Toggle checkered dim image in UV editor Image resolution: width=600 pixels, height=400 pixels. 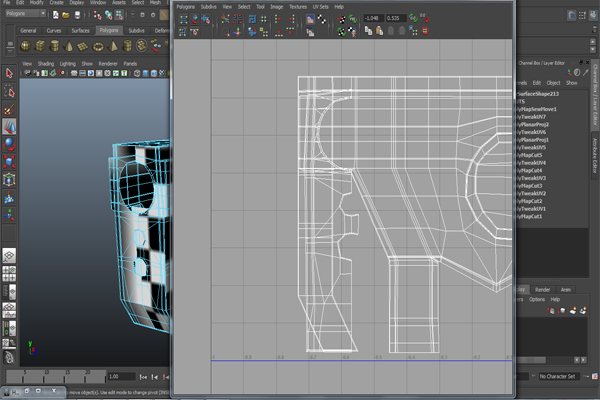click(x=322, y=19)
